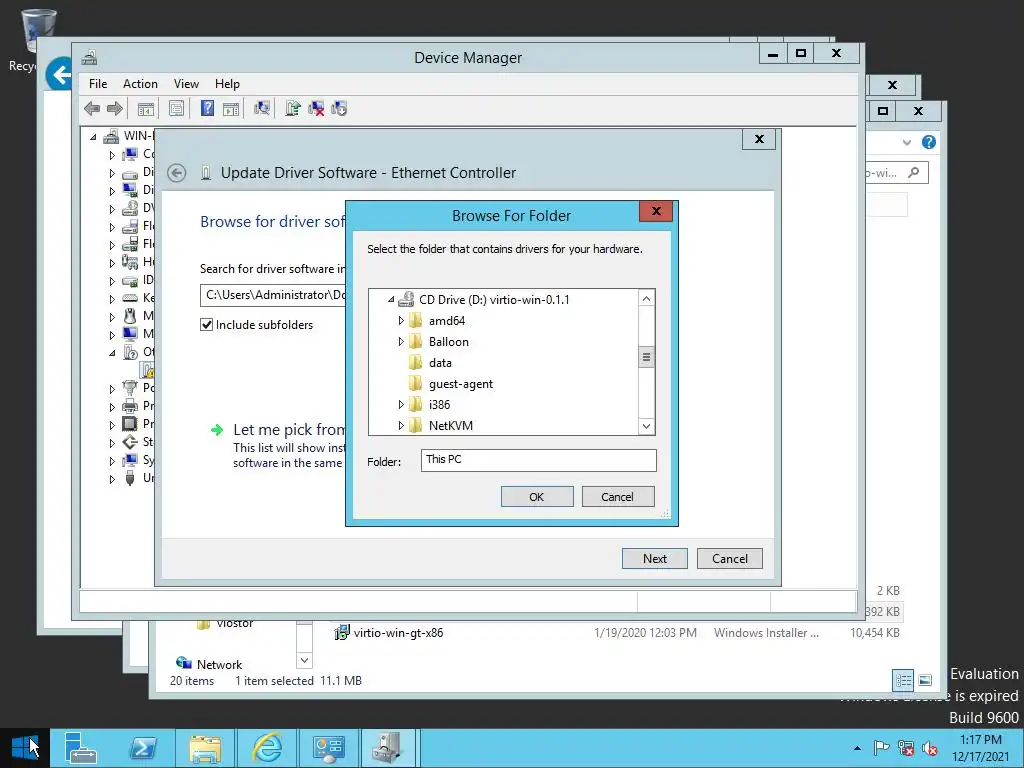Expand the amd64 folder
Image resolution: width=1024 pixels, height=768 pixels.
point(401,321)
